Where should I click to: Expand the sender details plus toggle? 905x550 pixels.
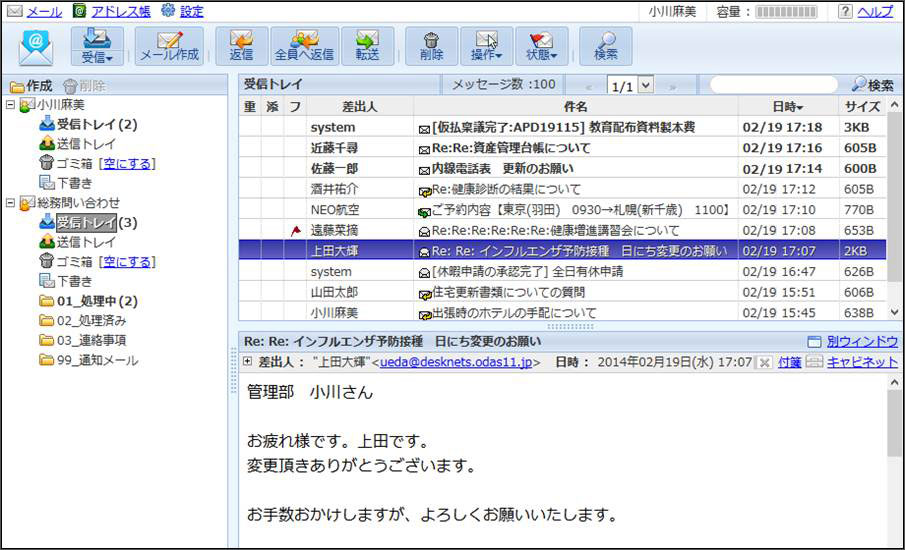point(247,362)
